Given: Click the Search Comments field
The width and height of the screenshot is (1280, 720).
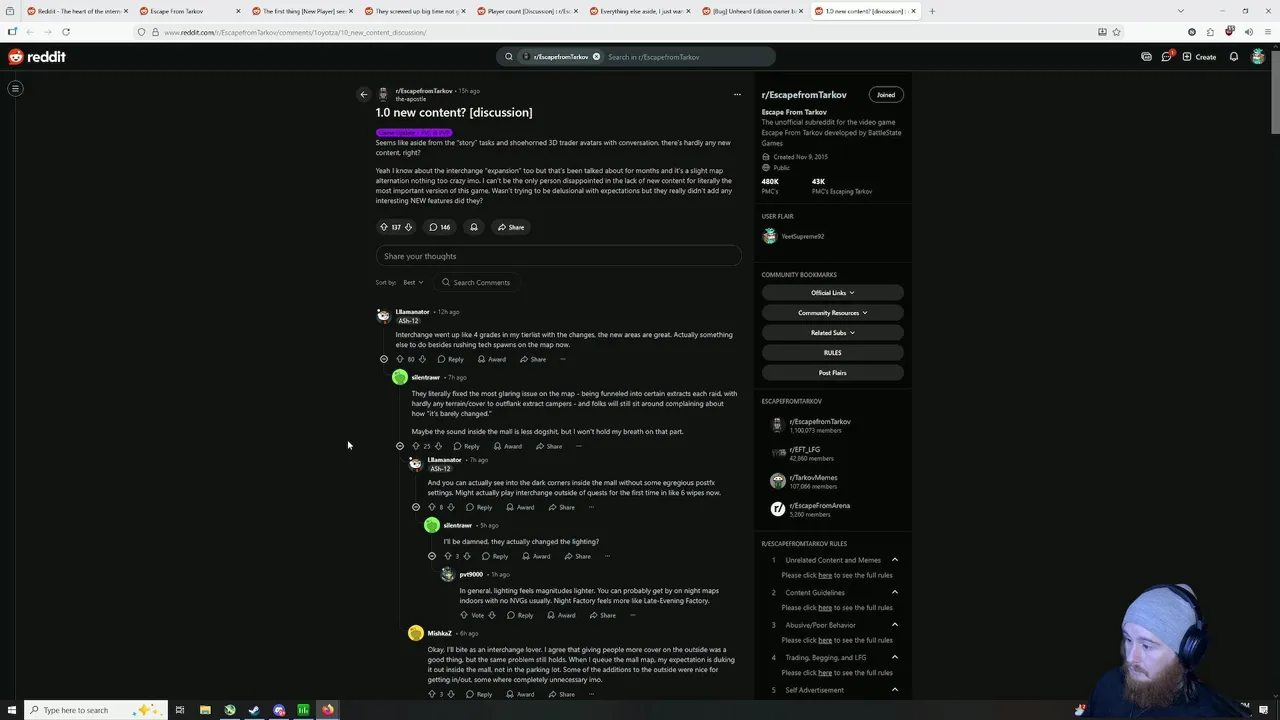Looking at the screenshot, I should pos(475,283).
